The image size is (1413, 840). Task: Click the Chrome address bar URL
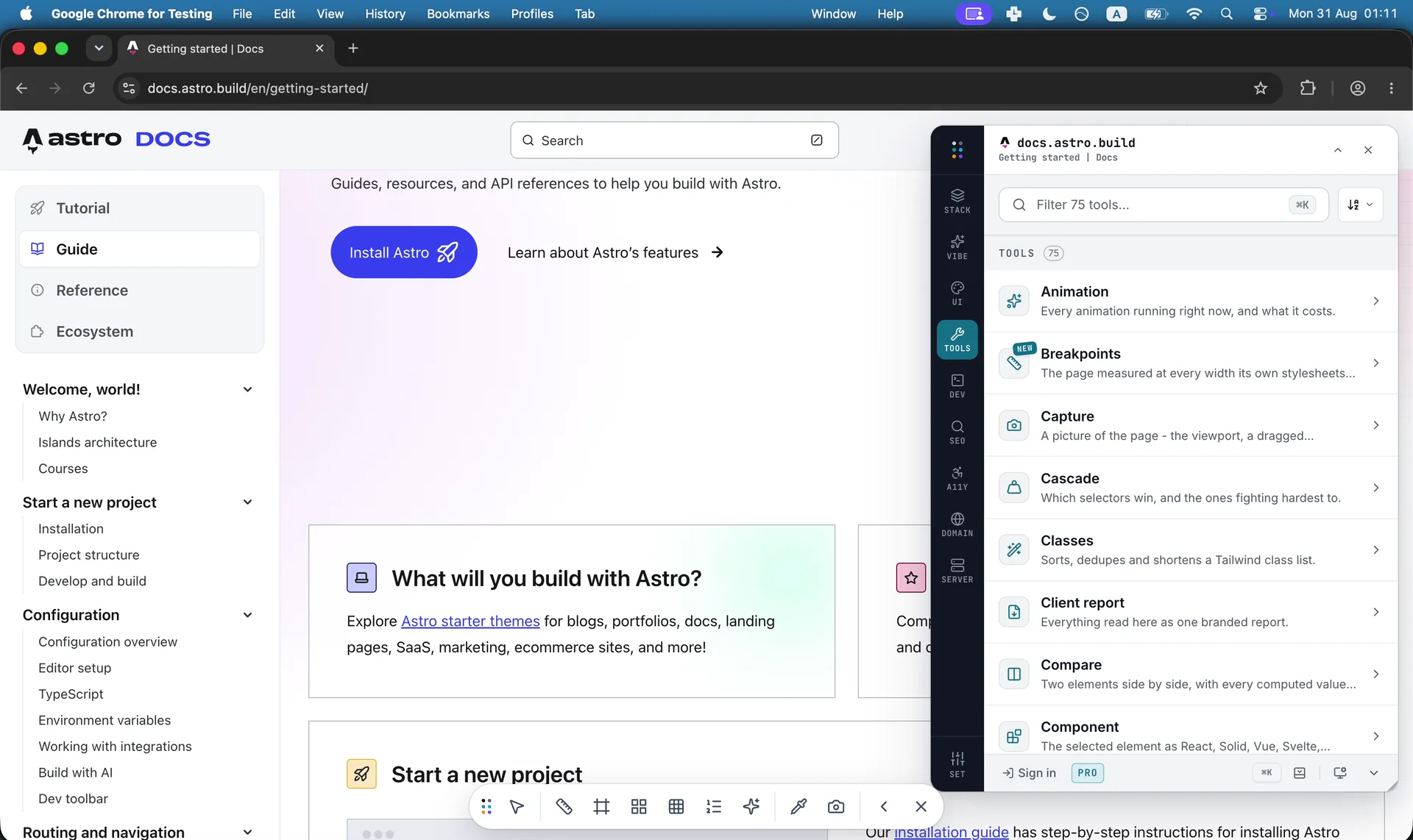(258, 88)
